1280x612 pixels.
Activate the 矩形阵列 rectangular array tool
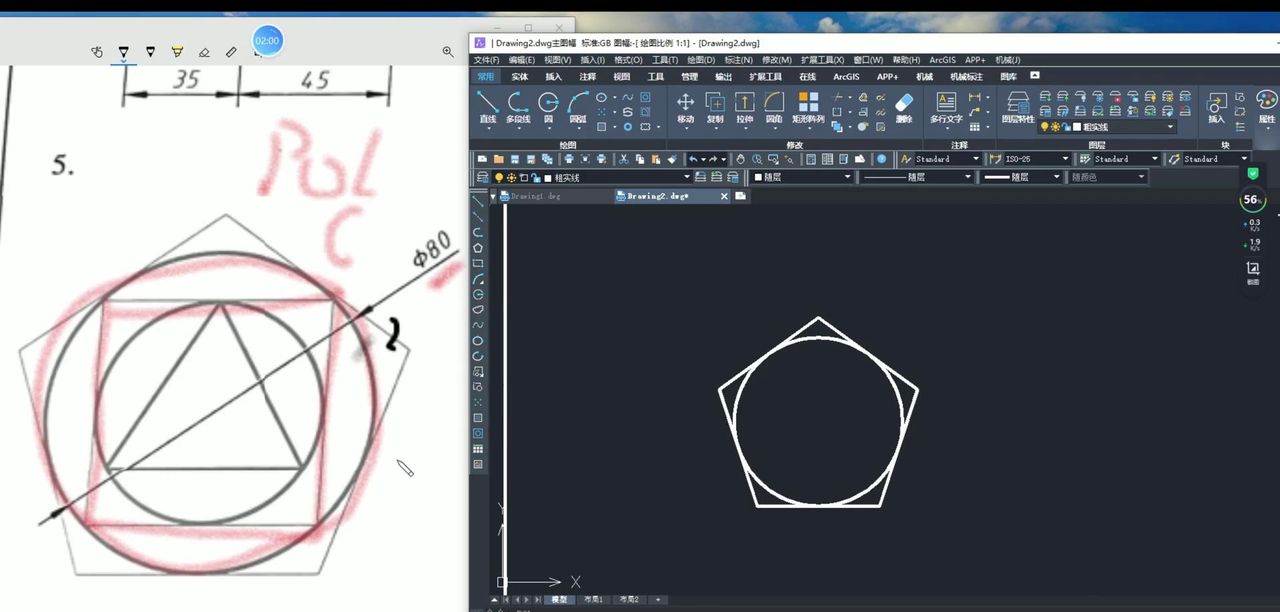pos(808,106)
